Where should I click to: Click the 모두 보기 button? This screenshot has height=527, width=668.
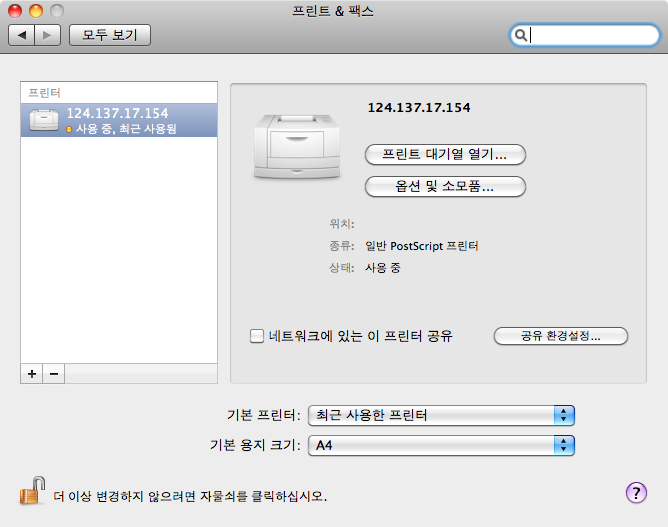(110, 35)
